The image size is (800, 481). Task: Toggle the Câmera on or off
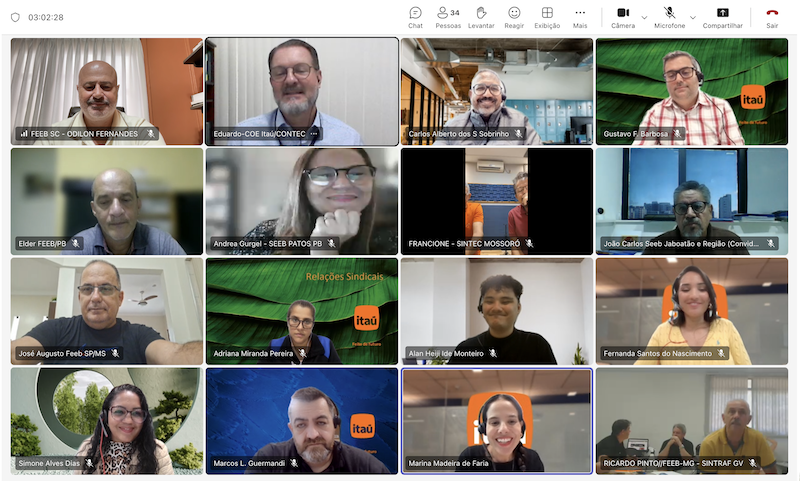click(x=622, y=16)
